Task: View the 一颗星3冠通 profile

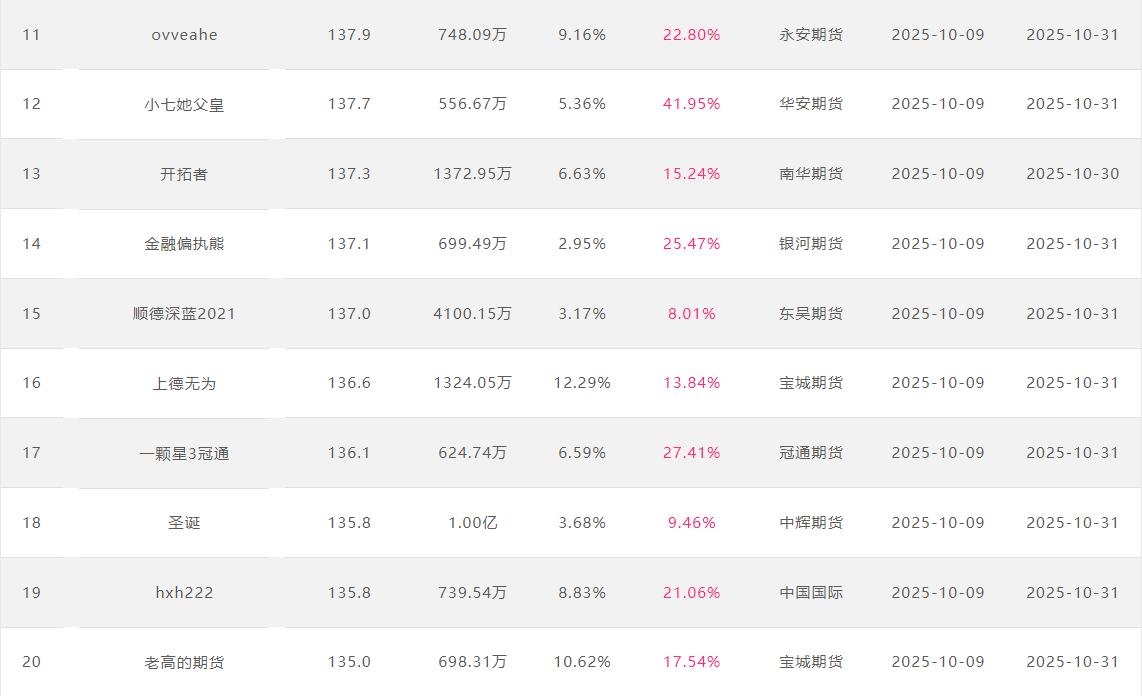Action: click(x=184, y=453)
